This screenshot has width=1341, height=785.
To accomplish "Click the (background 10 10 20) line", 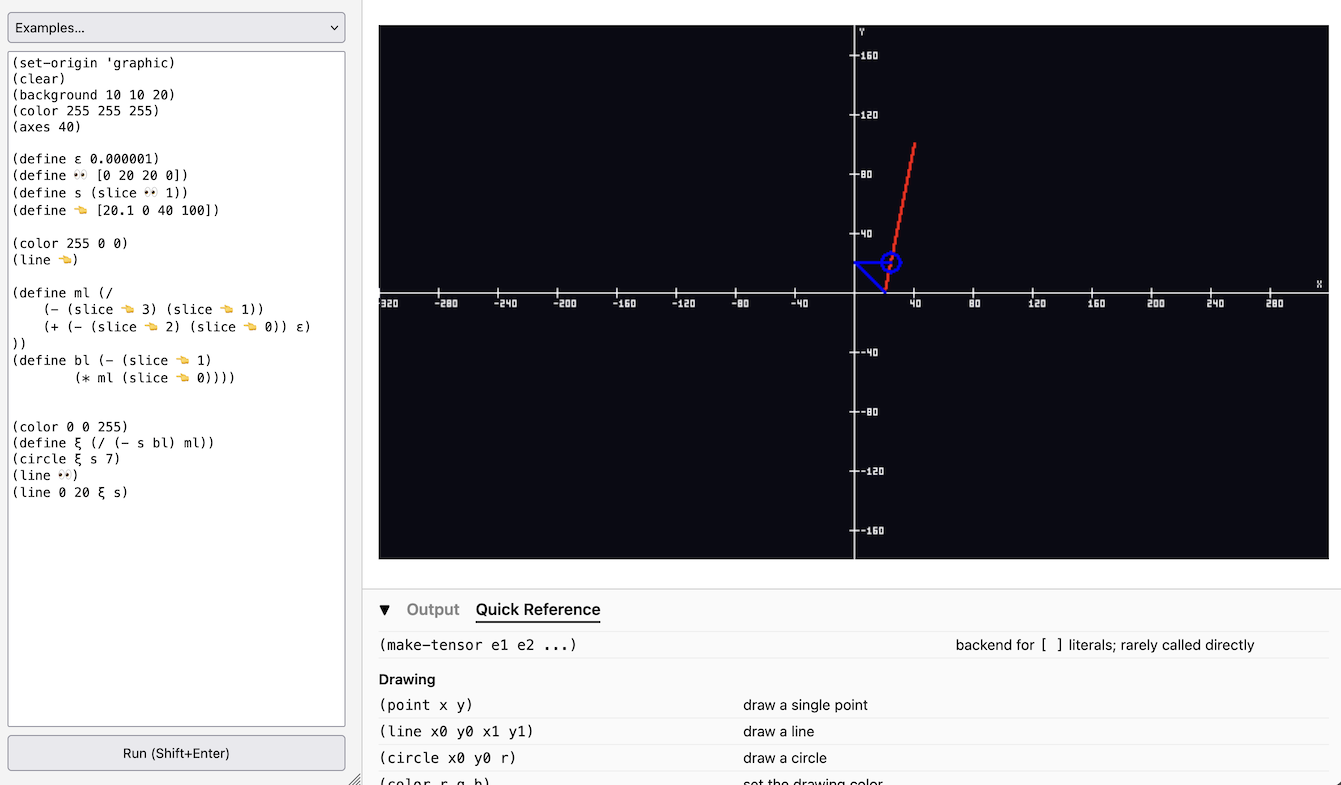I will pos(94,95).
